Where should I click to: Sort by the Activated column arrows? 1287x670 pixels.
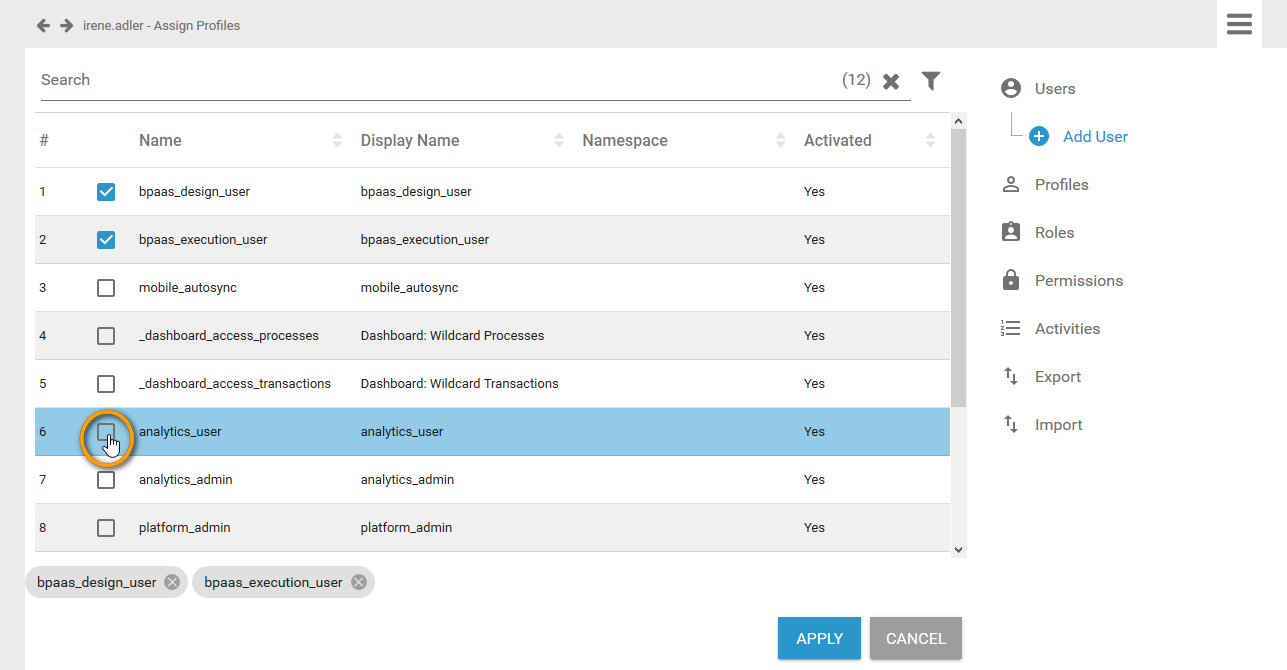point(931,141)
